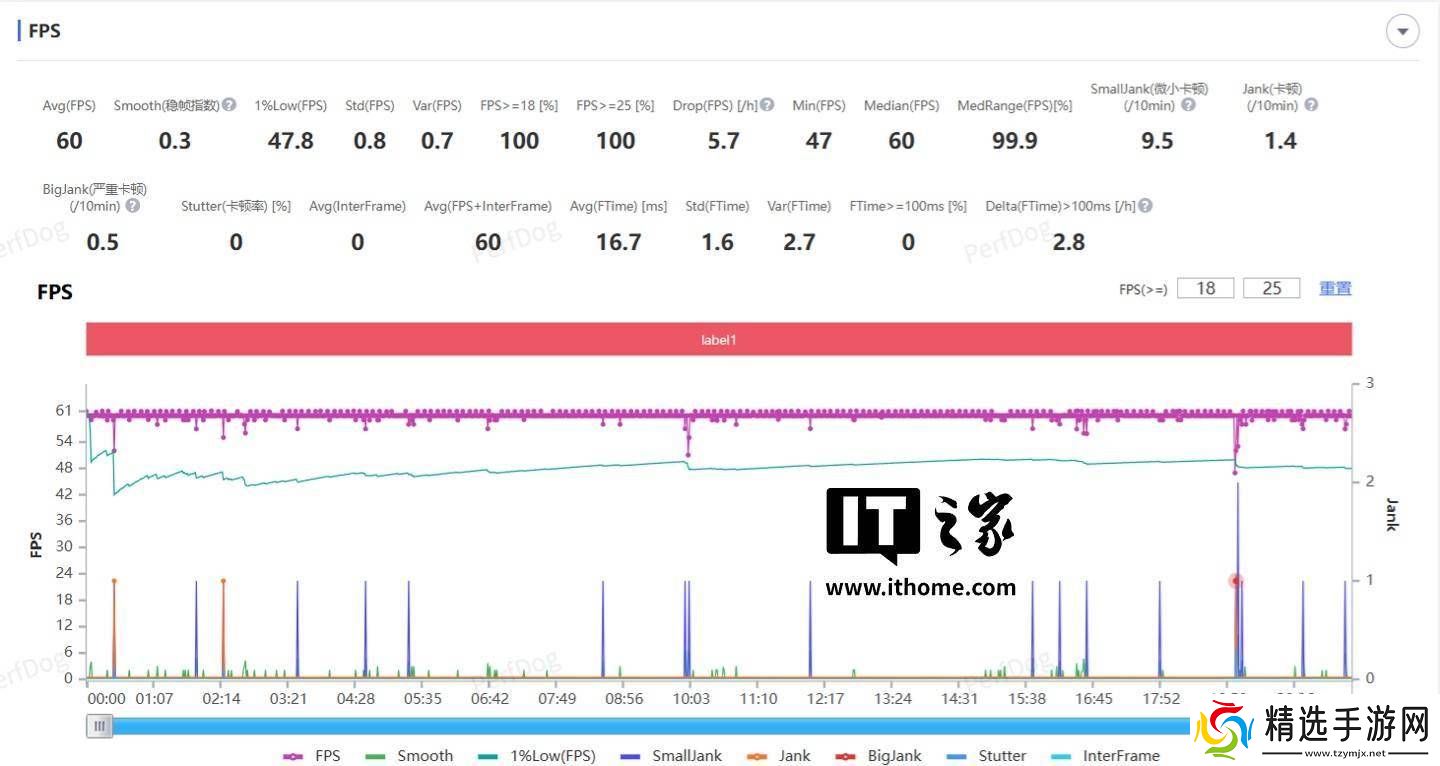Click the FPS threshold field showing 18

pos(1206,288)
